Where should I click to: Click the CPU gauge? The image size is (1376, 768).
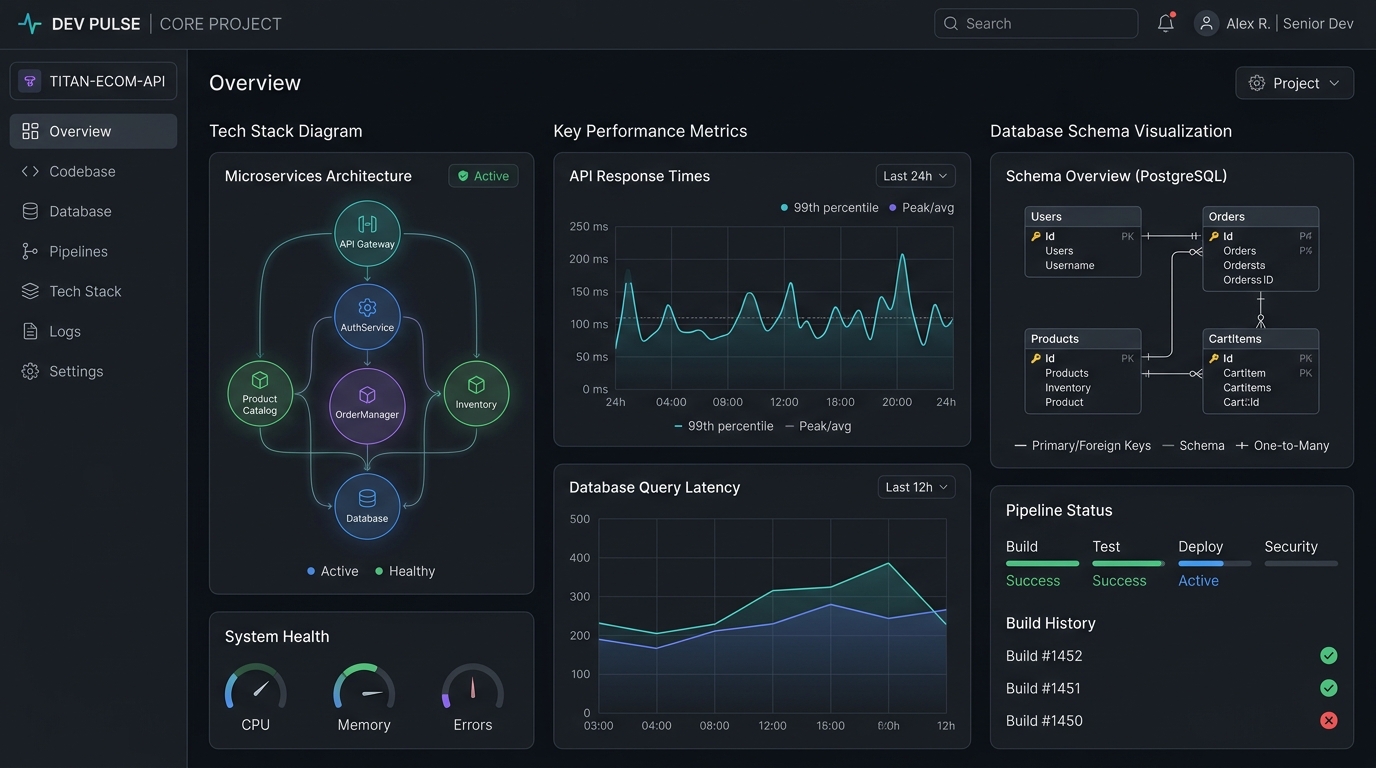[256, 688]
